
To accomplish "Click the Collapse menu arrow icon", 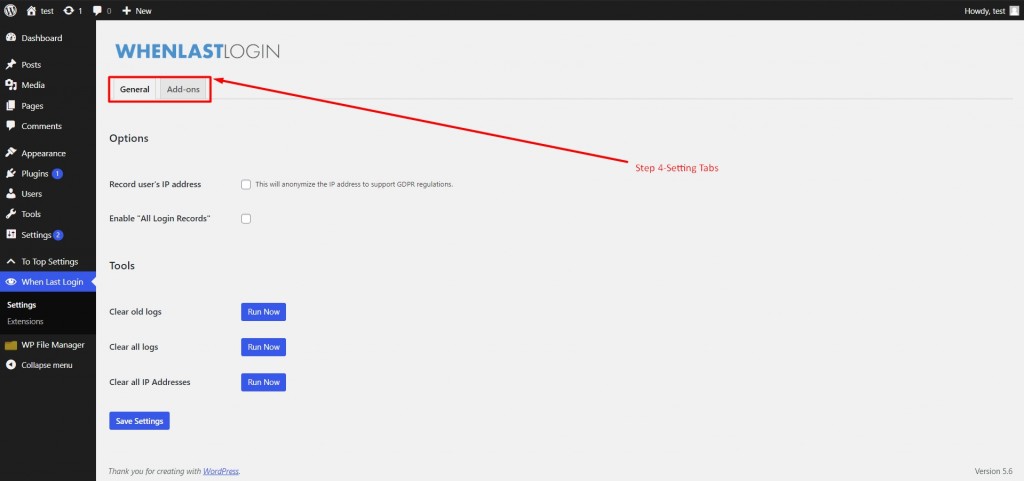I will pos(10,365).
